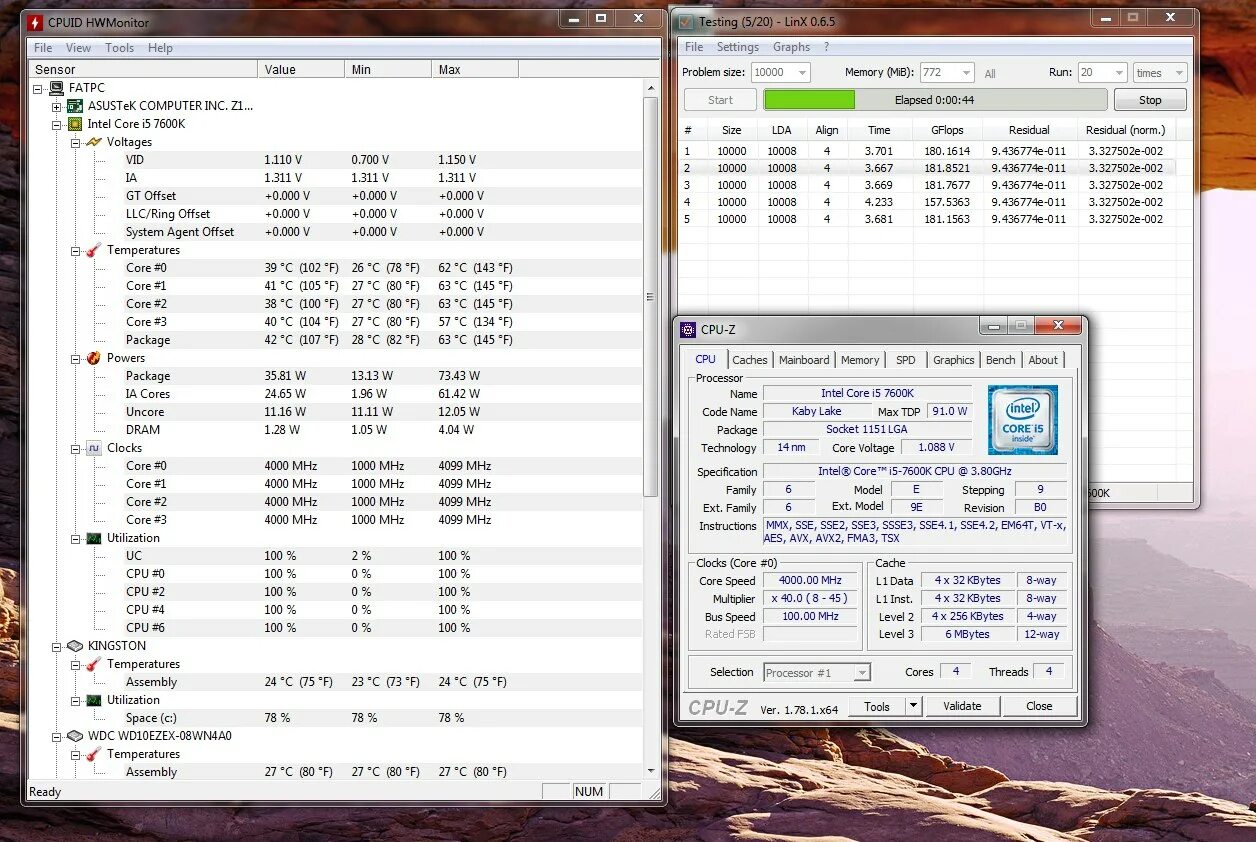Switch to the Bench tab in CPU-Z
The width and height of the screenshot is (1256, 842).
[1001, 360]
